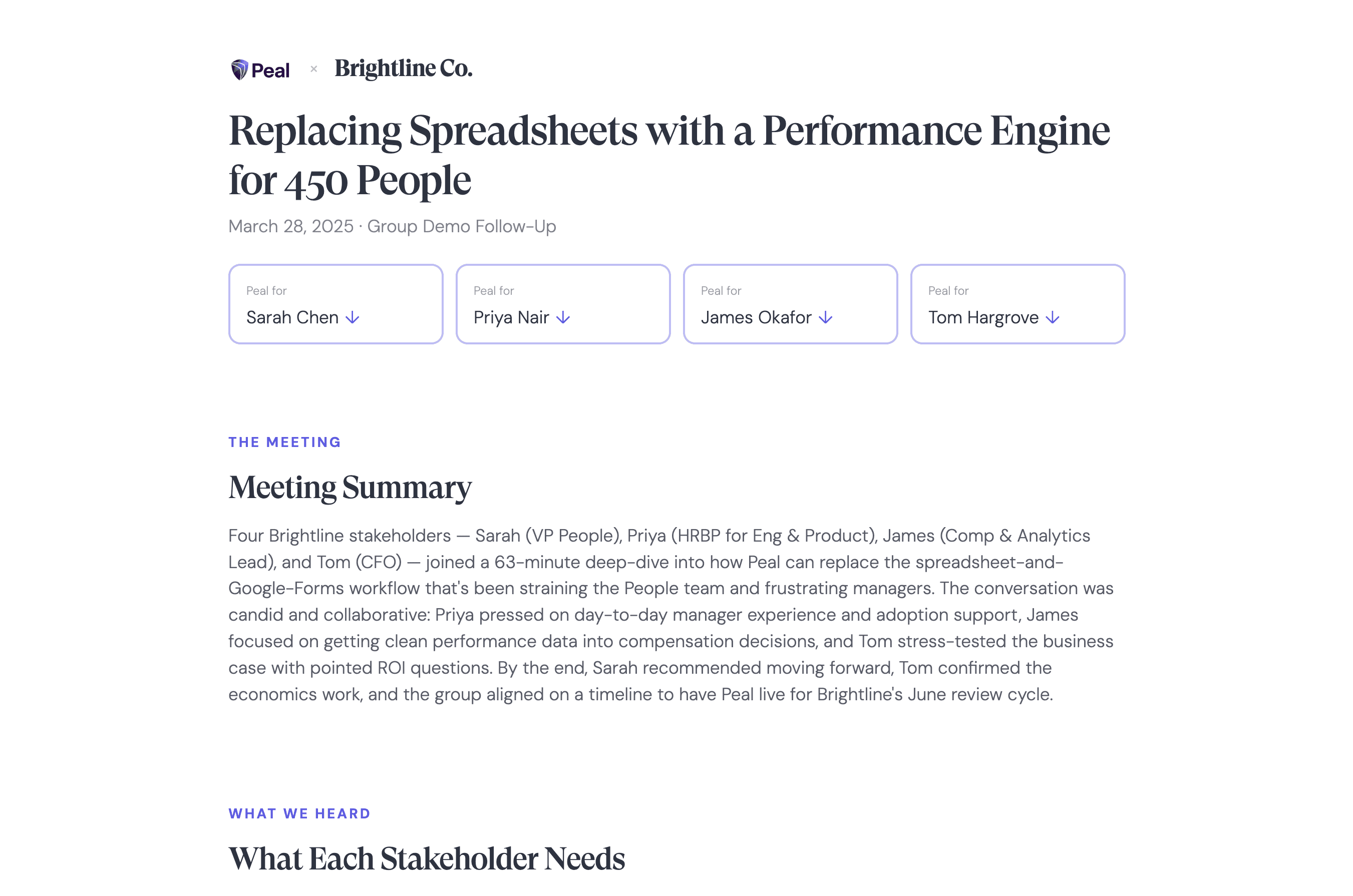Jump to the Sarah Chen section card
The width and height of the screenshot is (1353, 896).
(335, 303)
